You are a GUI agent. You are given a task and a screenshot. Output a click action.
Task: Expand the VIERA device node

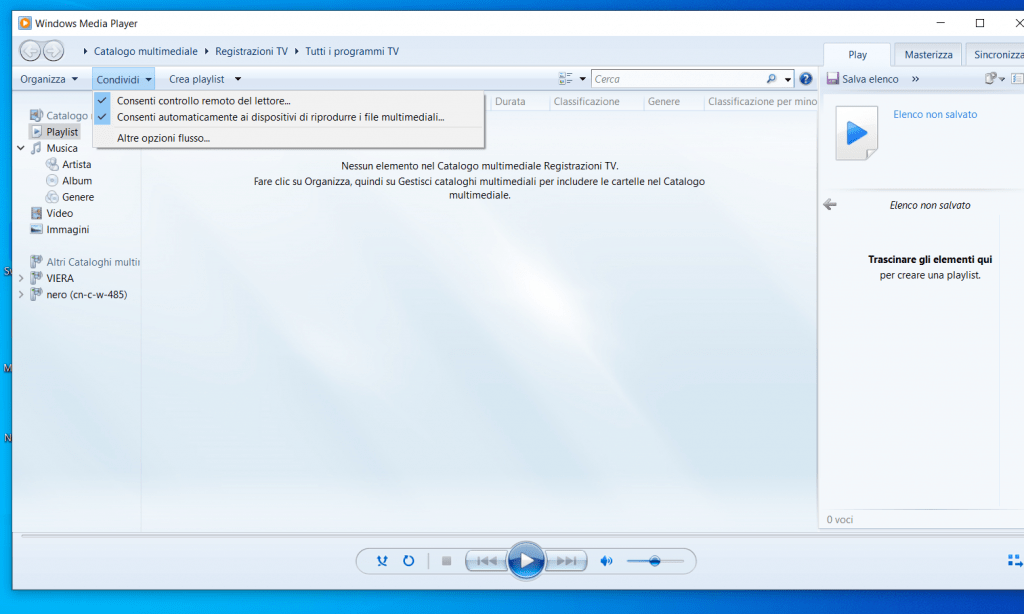click(21, 278)
